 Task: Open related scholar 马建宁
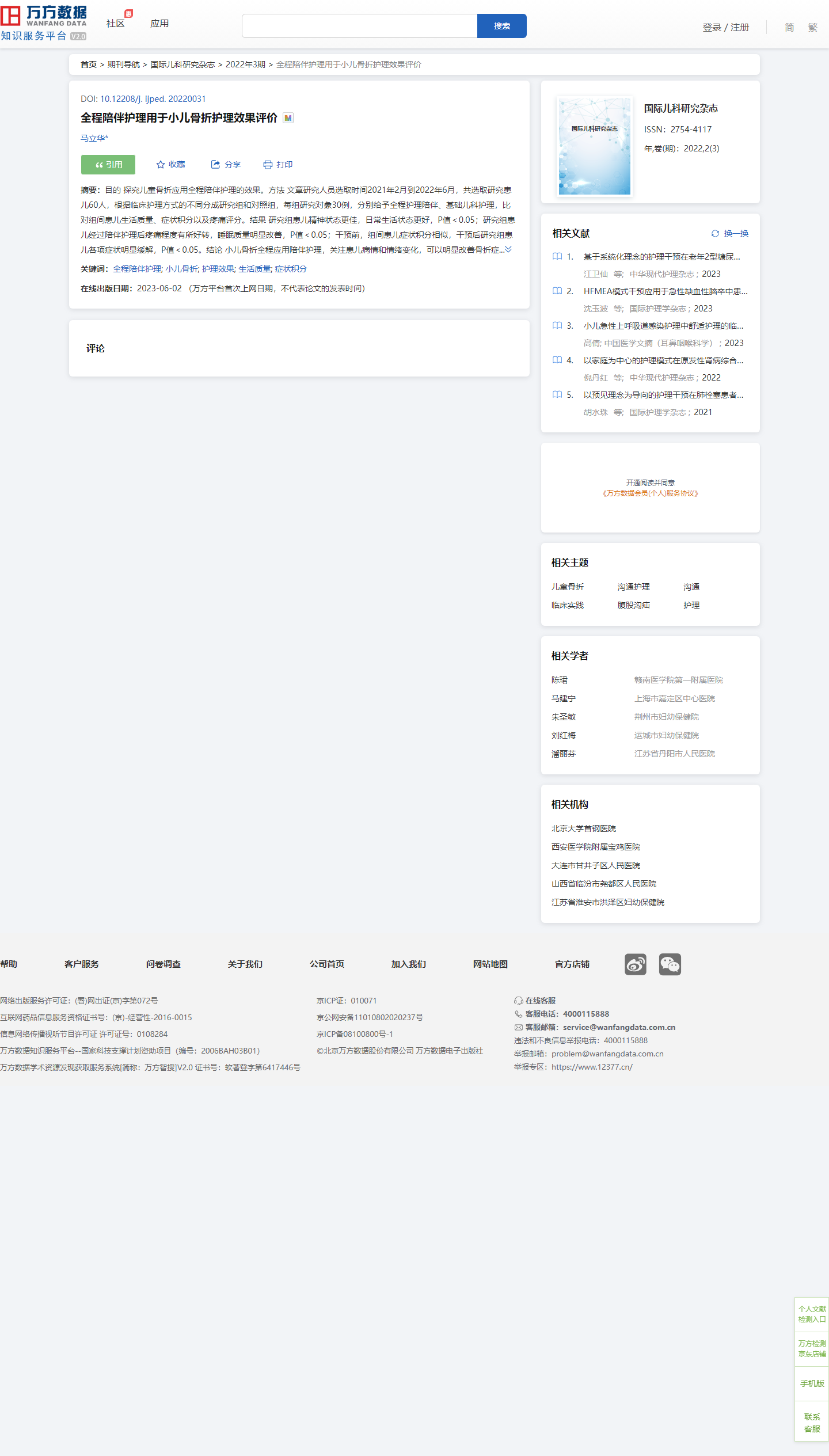(x=564, y=698)
